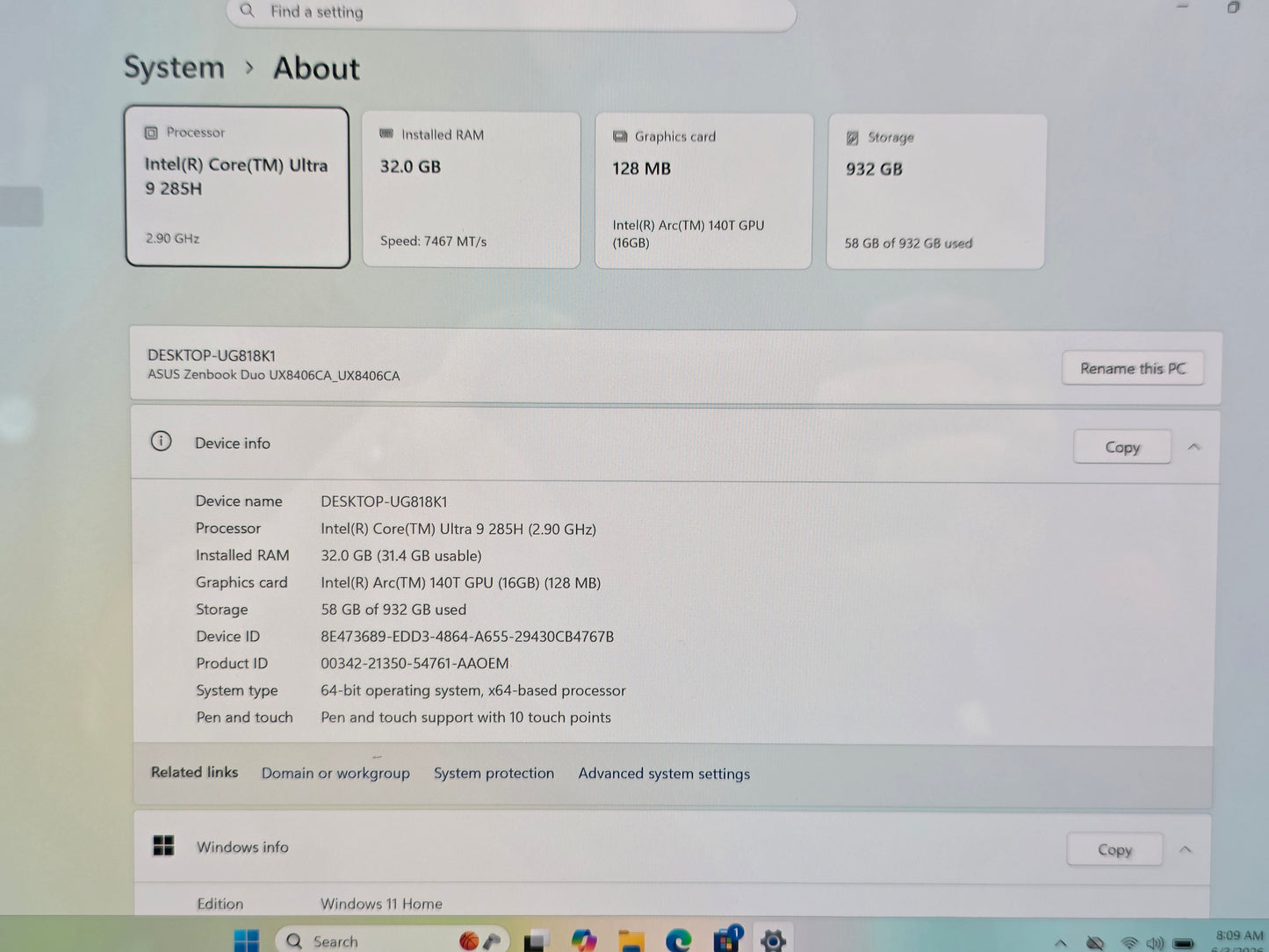Viewport: 1269px width, 952px height.
Task: Click the 64-bit operating system text
Action: pyautogui.click(x=473, y=690)
